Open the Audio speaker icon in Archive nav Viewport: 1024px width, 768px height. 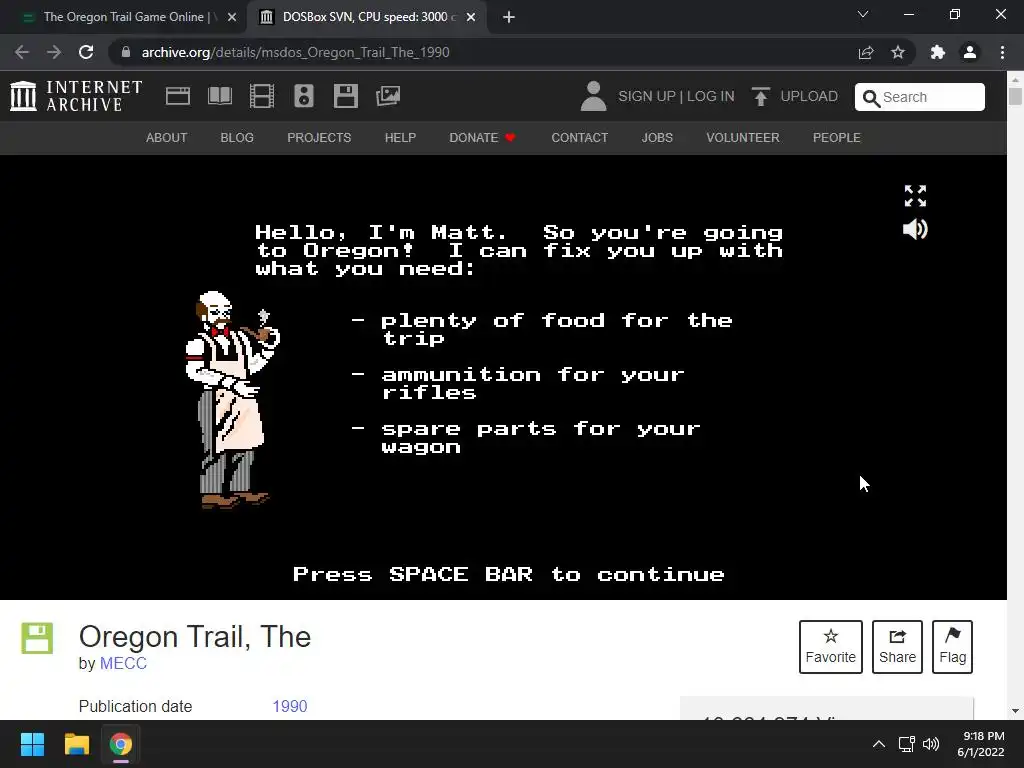click(304, 96)
